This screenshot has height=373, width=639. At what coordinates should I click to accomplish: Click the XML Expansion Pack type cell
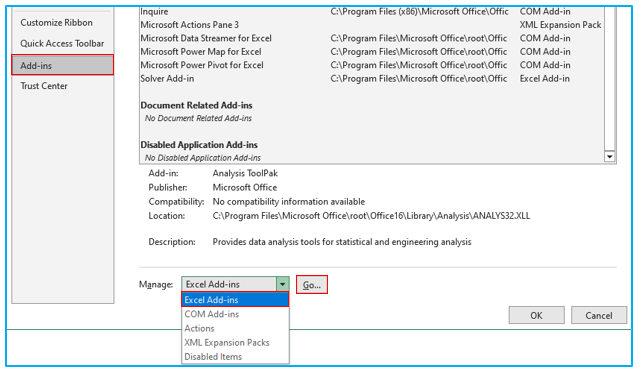pos(560,25)
